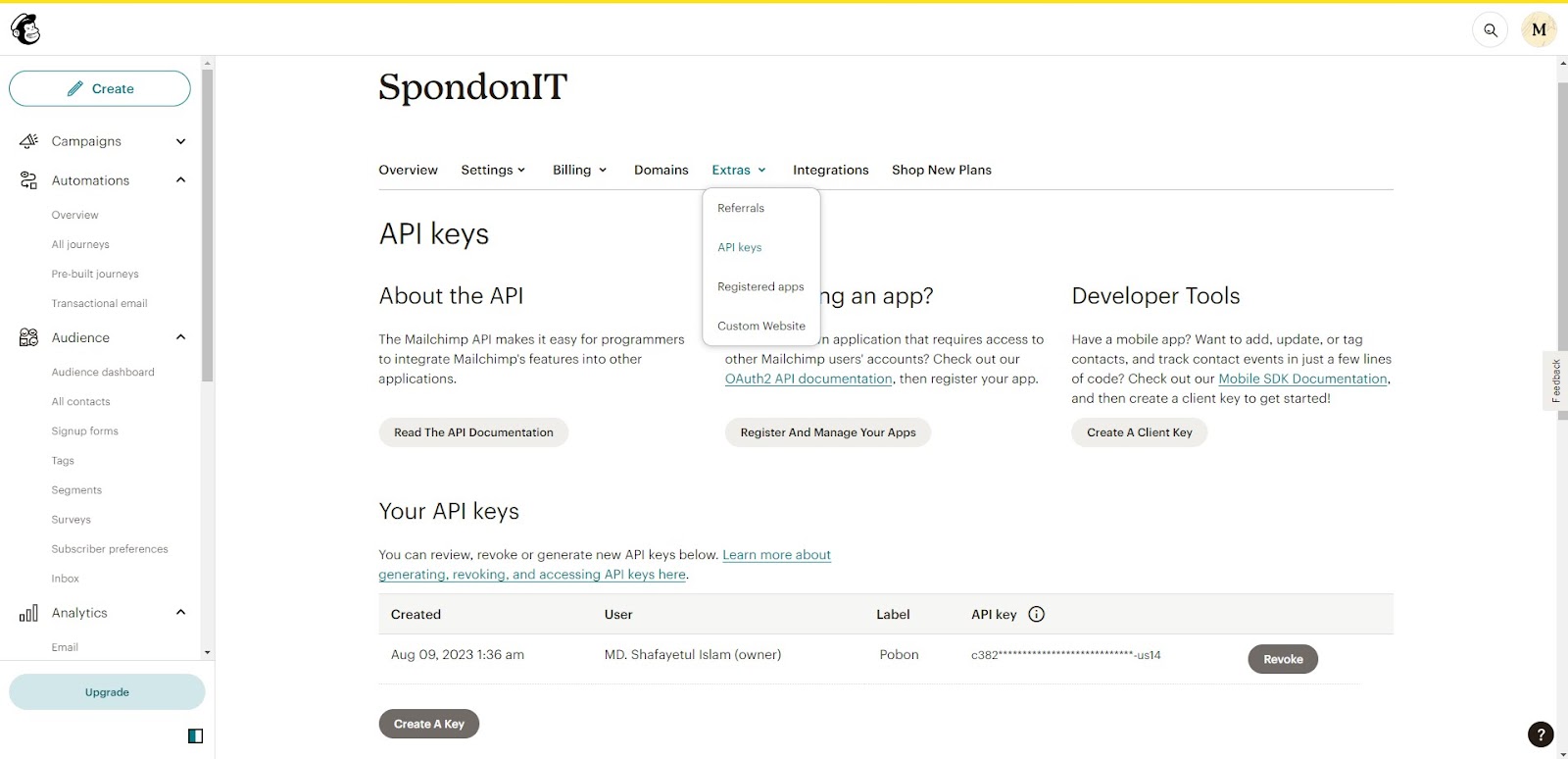Click the Campaigns megaphone icon
Image resolution: width=1568 pixels, height=759 pixels.
click(28, 141)
